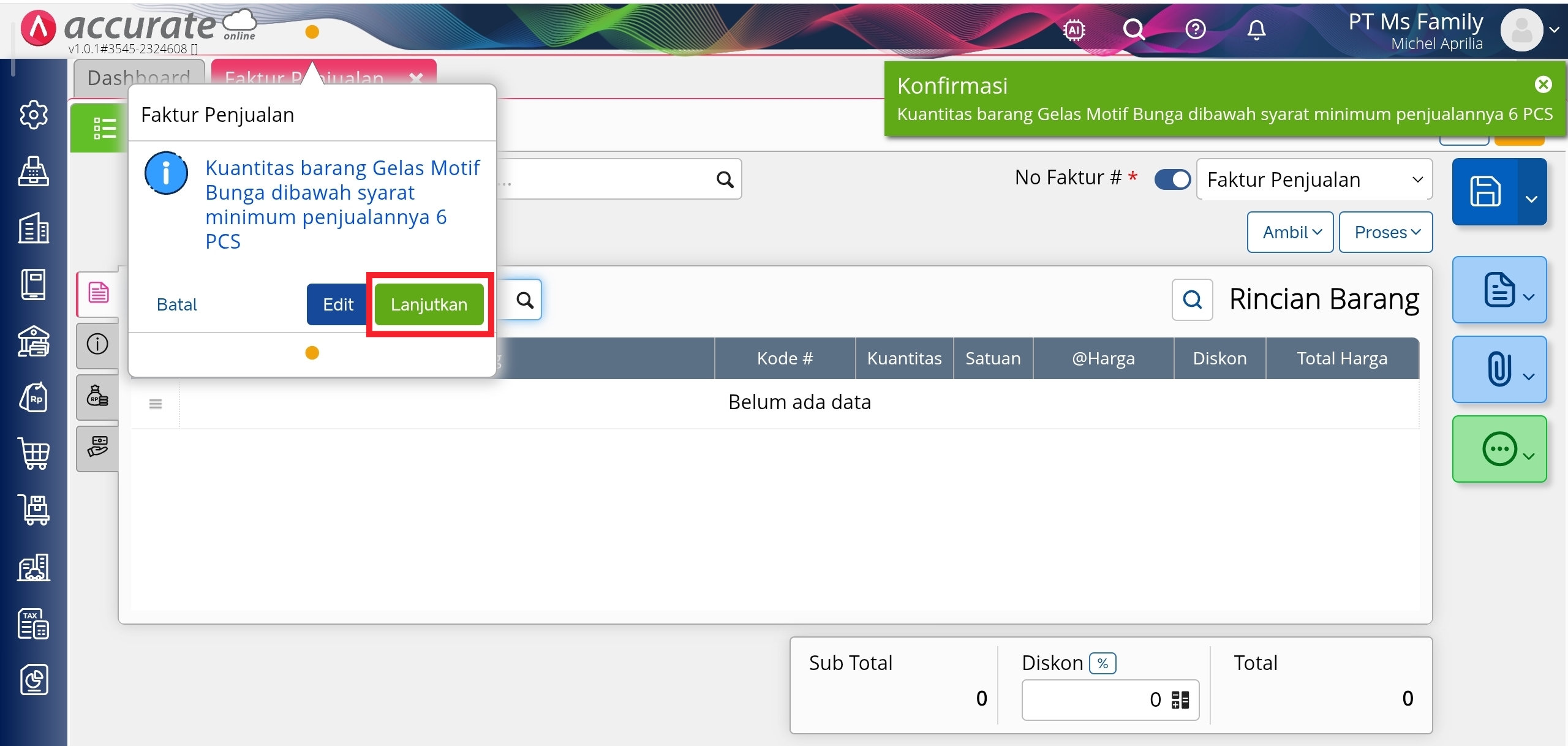Toggle Diskon percent mode
1568x746 pixels.
[1102, 663]
